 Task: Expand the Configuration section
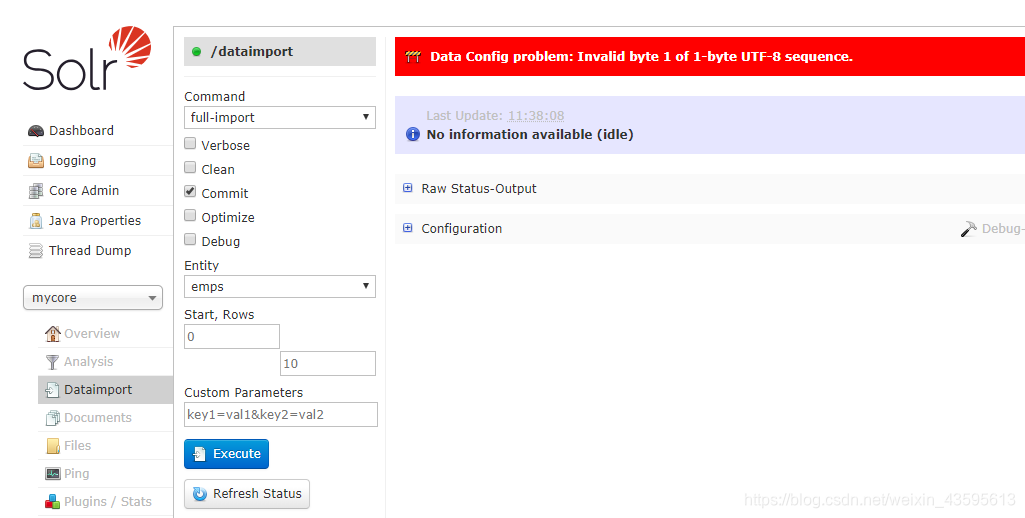coord(462,229)
